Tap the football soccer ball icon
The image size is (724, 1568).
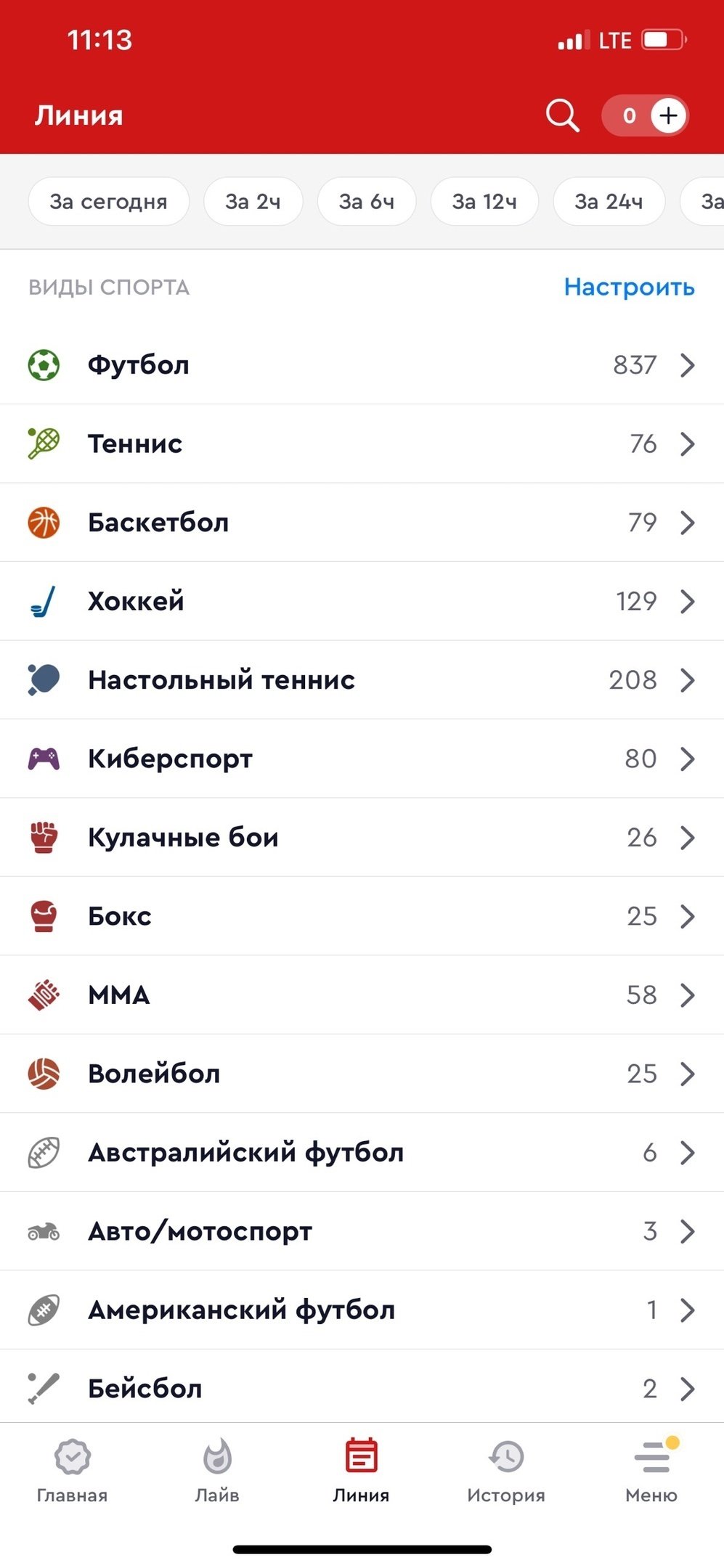tap(44, 364)
